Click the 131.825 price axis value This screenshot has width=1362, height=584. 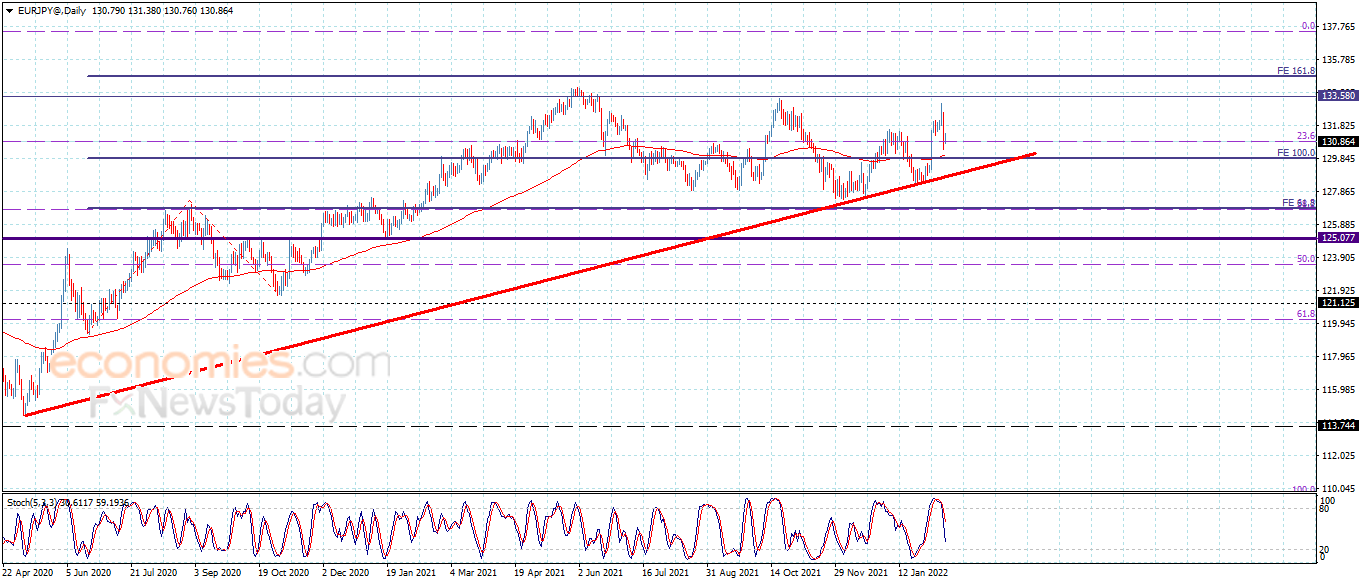tap(1339, 126)
